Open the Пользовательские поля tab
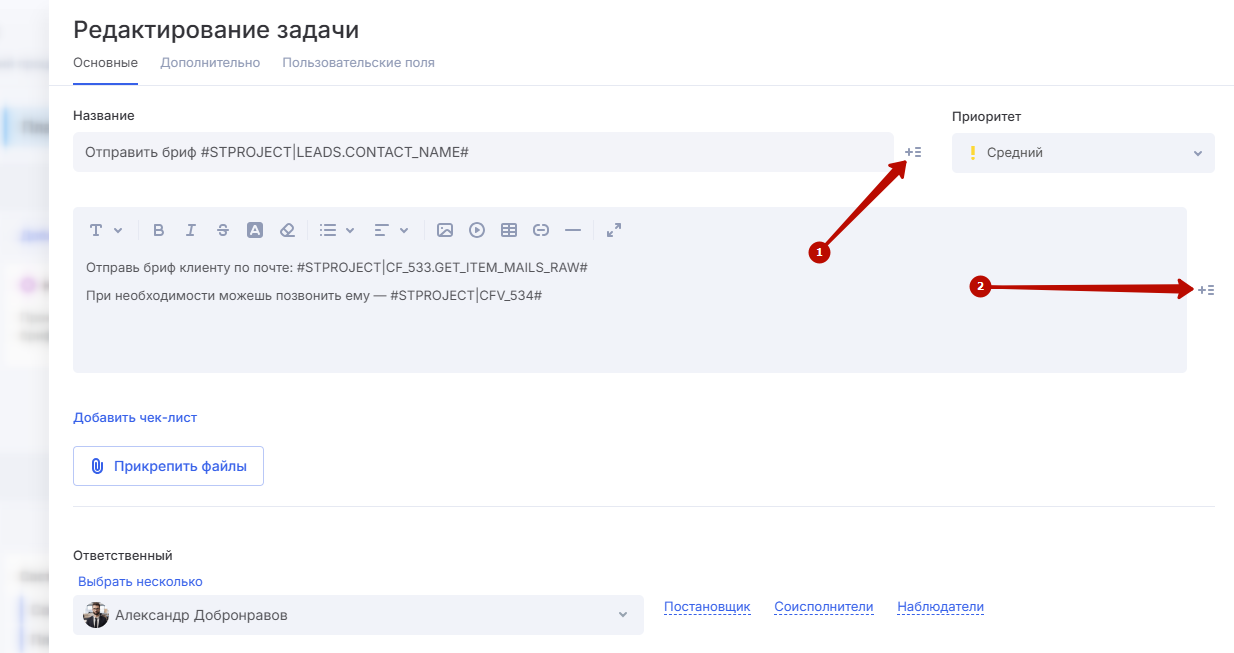1234x653 pixels. [x=358, y=63]
